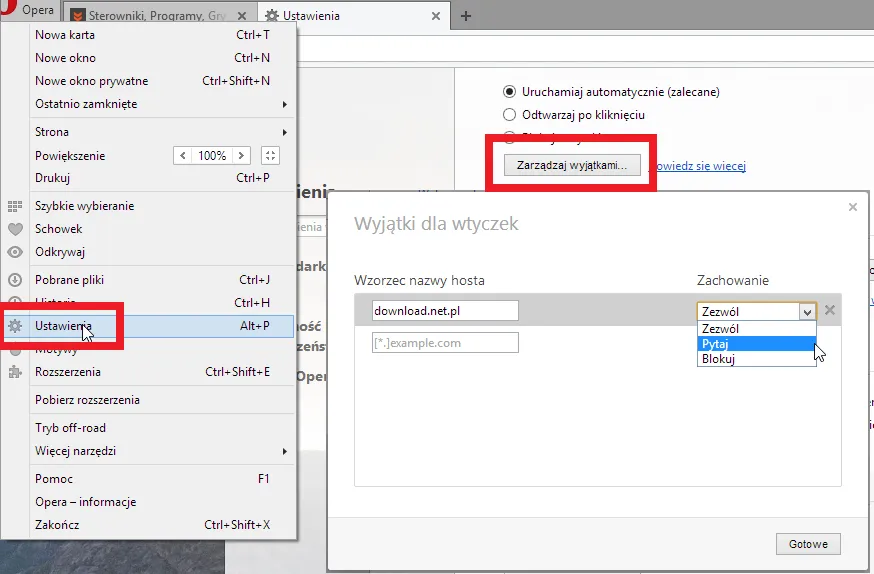The image size is (874, 574).
Task: Click the Odkrywaj eye icon
Action: pos(15,252)
